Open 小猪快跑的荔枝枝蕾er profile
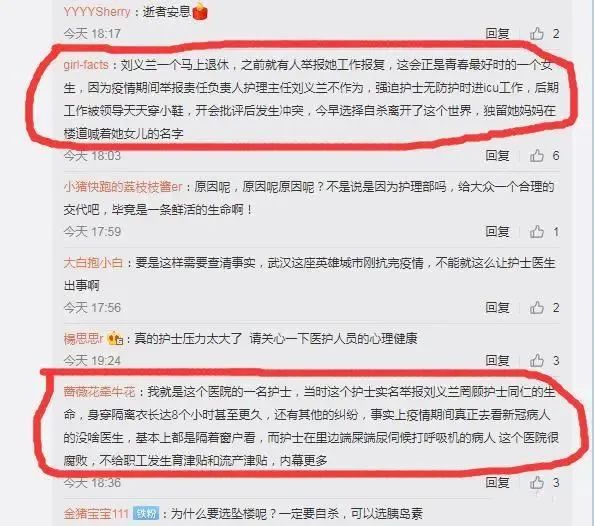Image resolution: width=594 pixels, height=526 pixels. [123, 187]
